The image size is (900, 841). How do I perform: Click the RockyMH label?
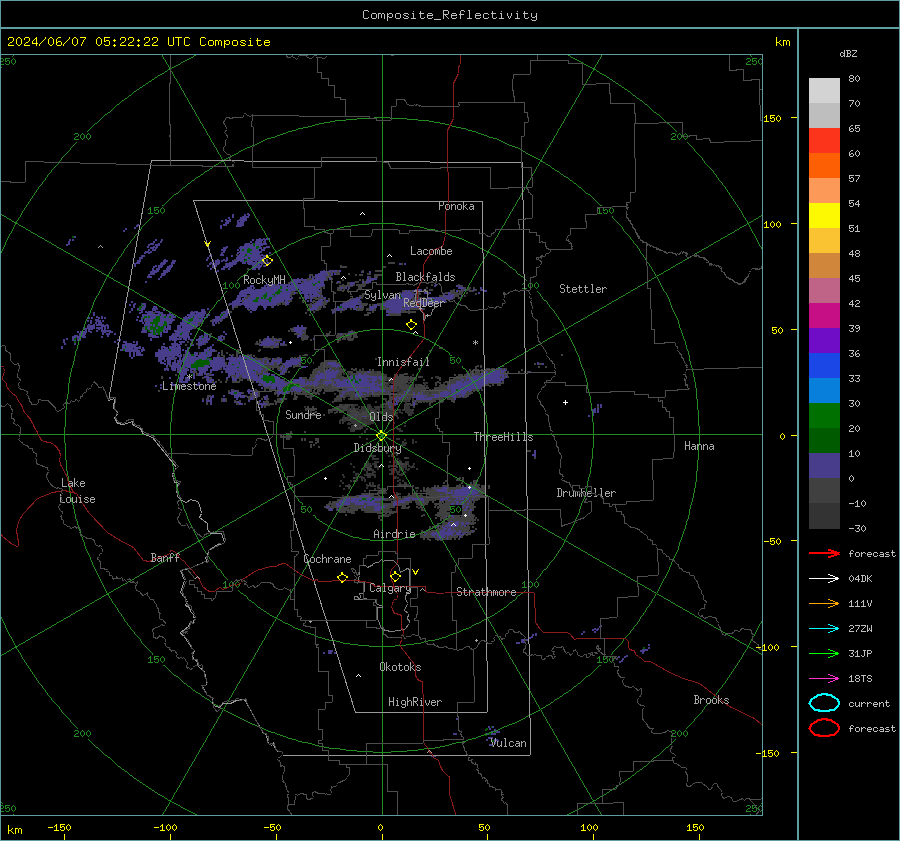(264, 280)
